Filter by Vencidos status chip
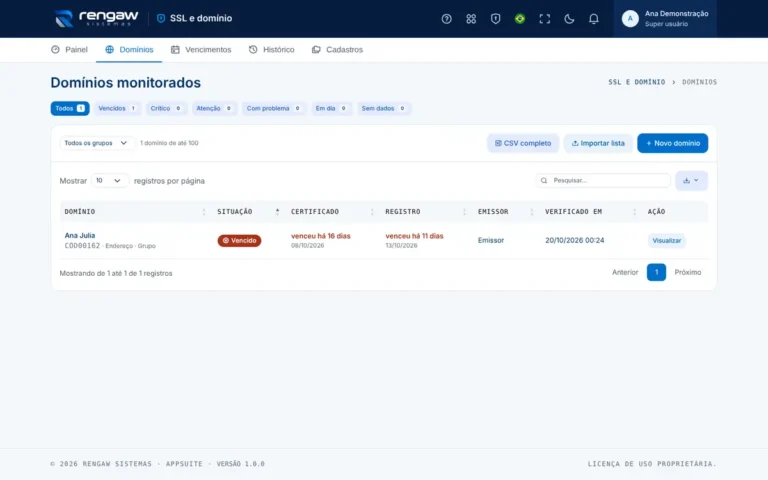Viewport: 768px width, 480px height. 117,108
